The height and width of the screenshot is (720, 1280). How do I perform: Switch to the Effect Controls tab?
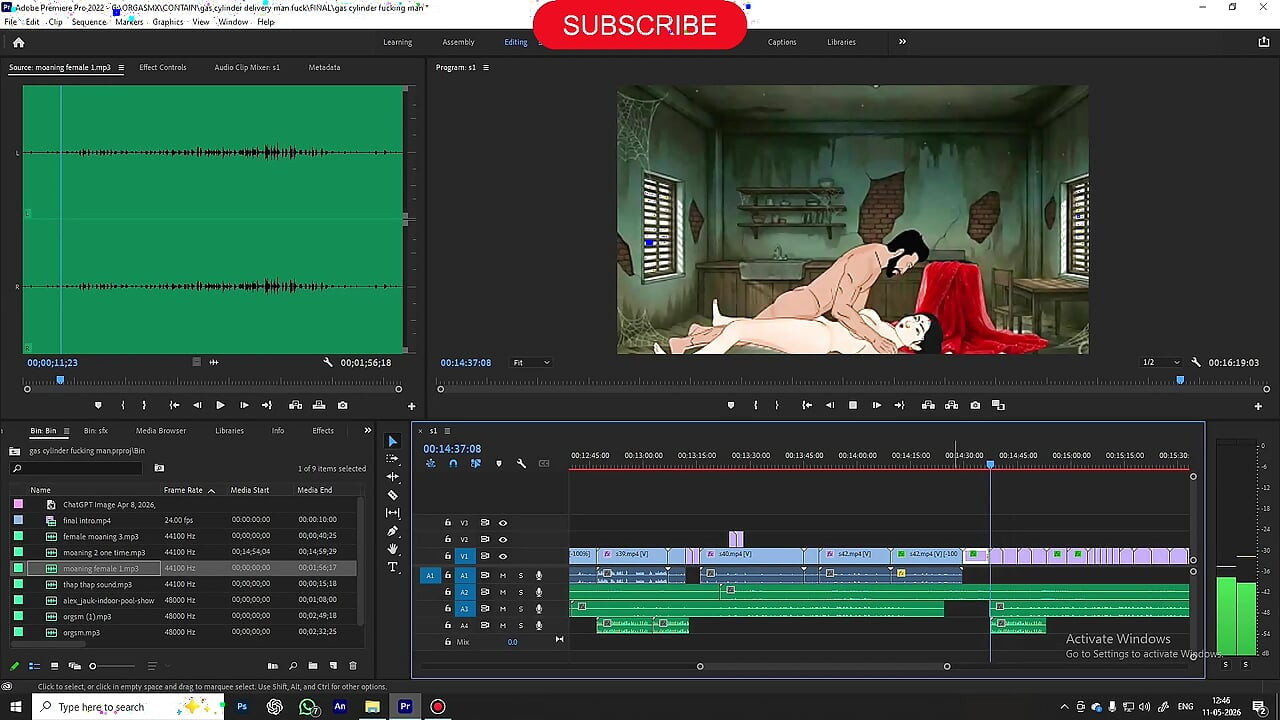click(x=163, y=68)
